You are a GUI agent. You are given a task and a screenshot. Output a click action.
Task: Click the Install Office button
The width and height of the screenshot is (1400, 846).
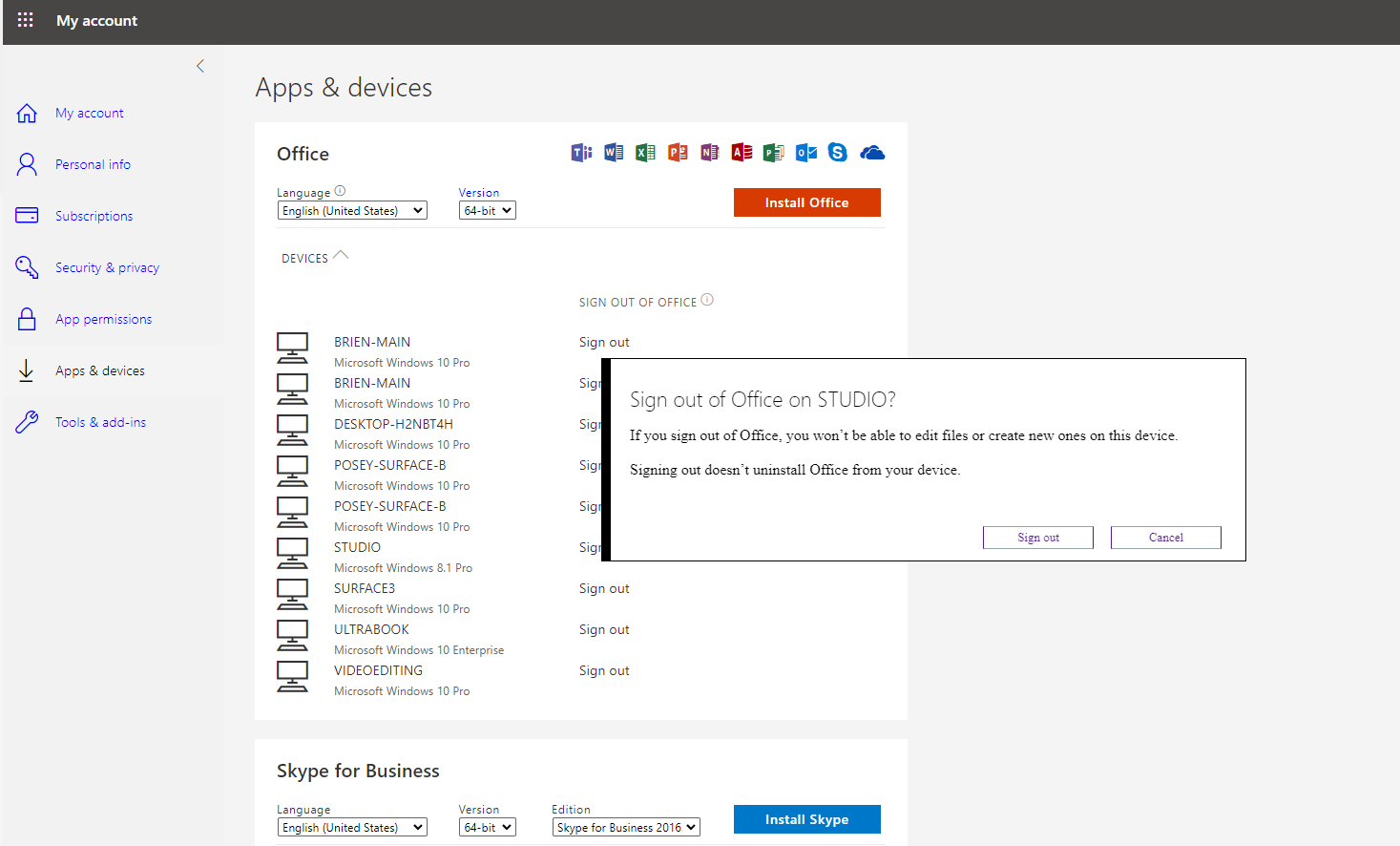tap(807, 202)
